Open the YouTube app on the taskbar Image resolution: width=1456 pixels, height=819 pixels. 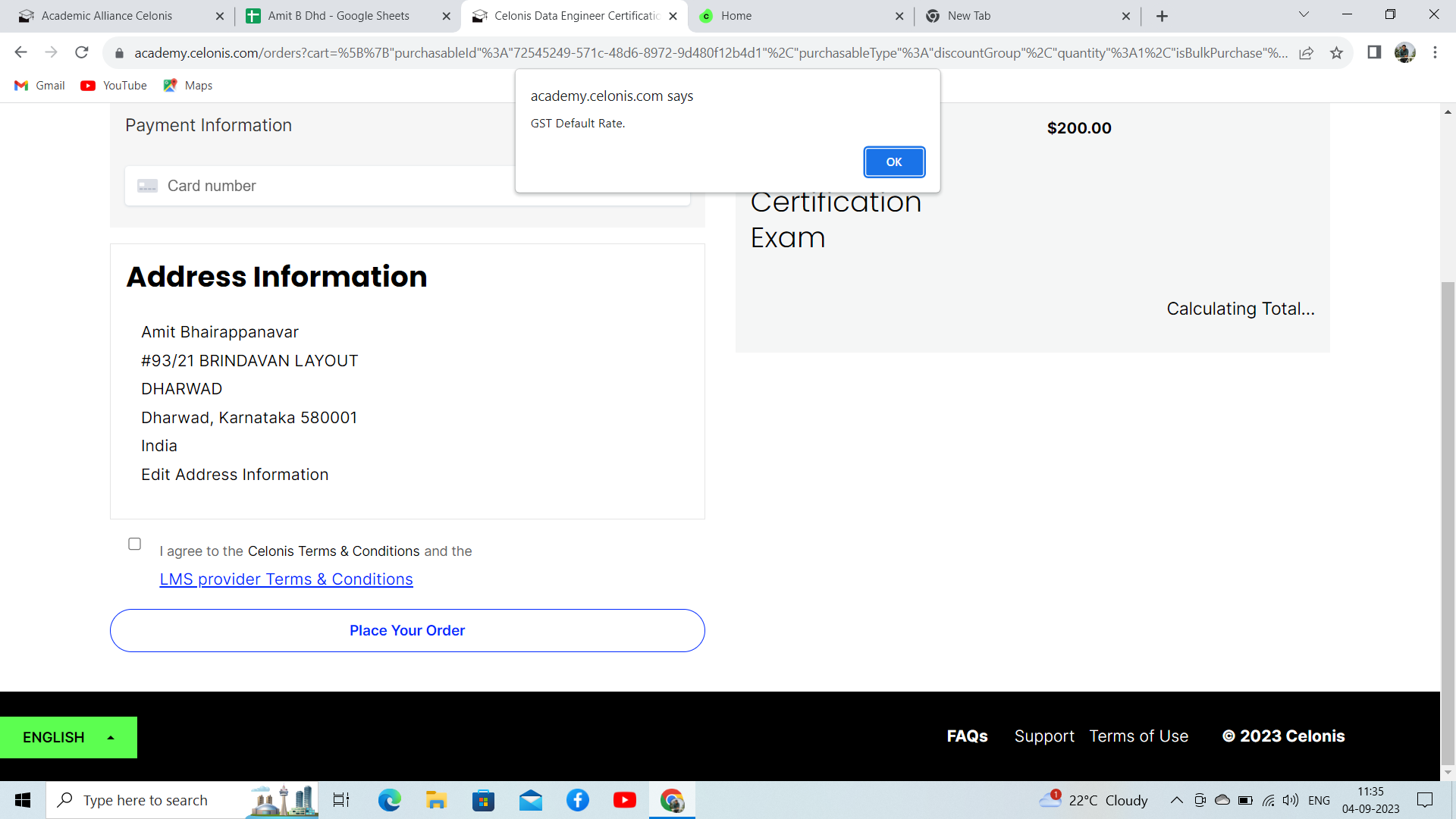point(625,800)
